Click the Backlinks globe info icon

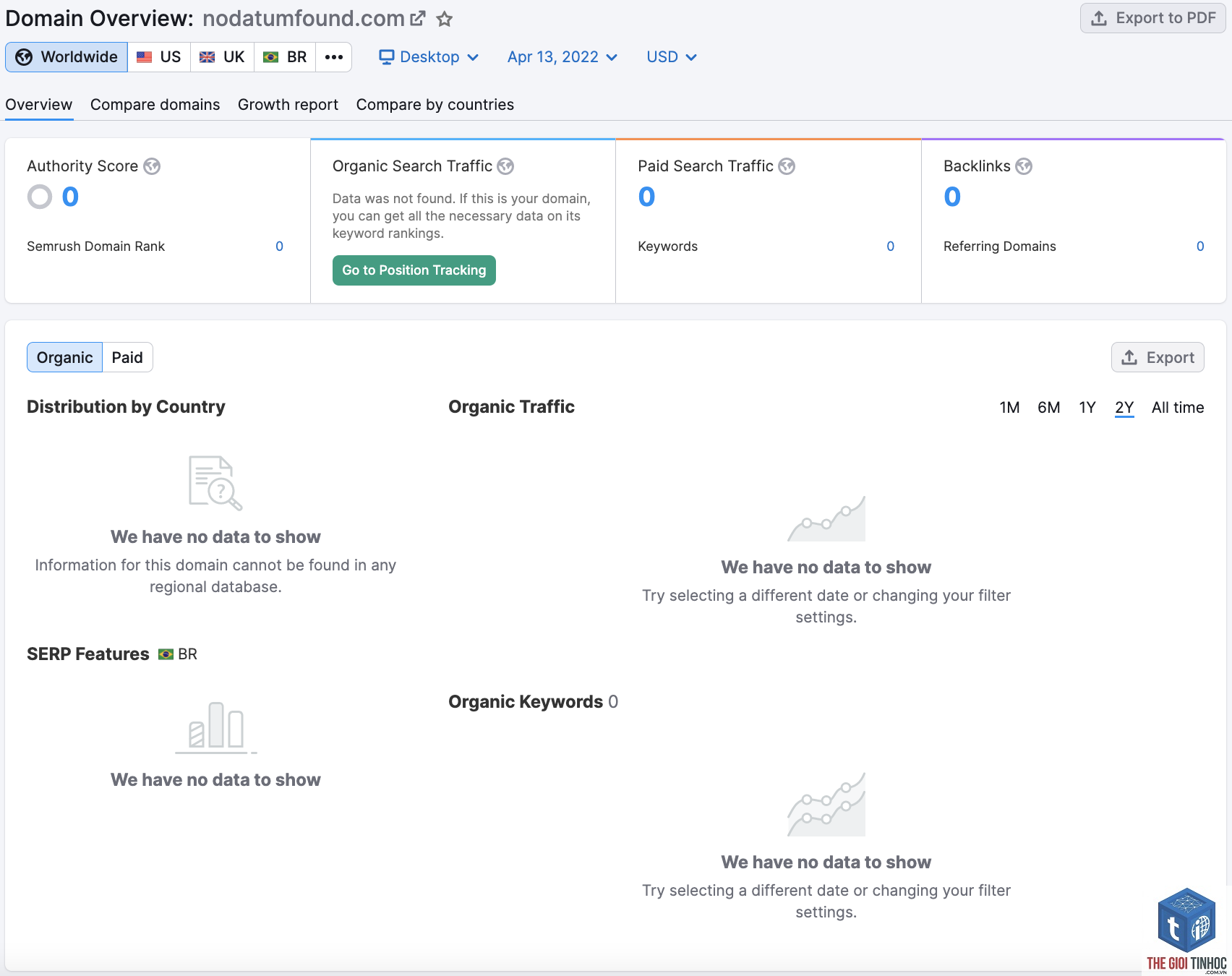pyautogui.click(x=1024, y=166)
